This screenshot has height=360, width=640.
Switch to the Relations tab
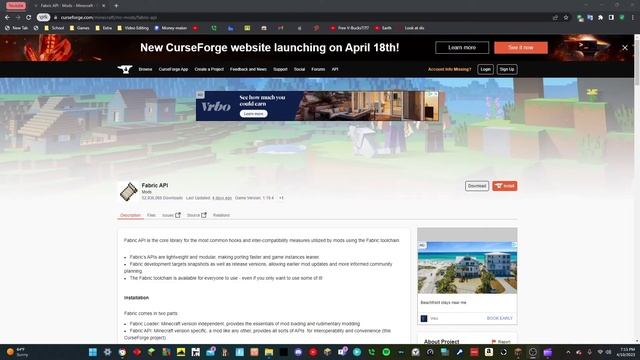point(221,216)
